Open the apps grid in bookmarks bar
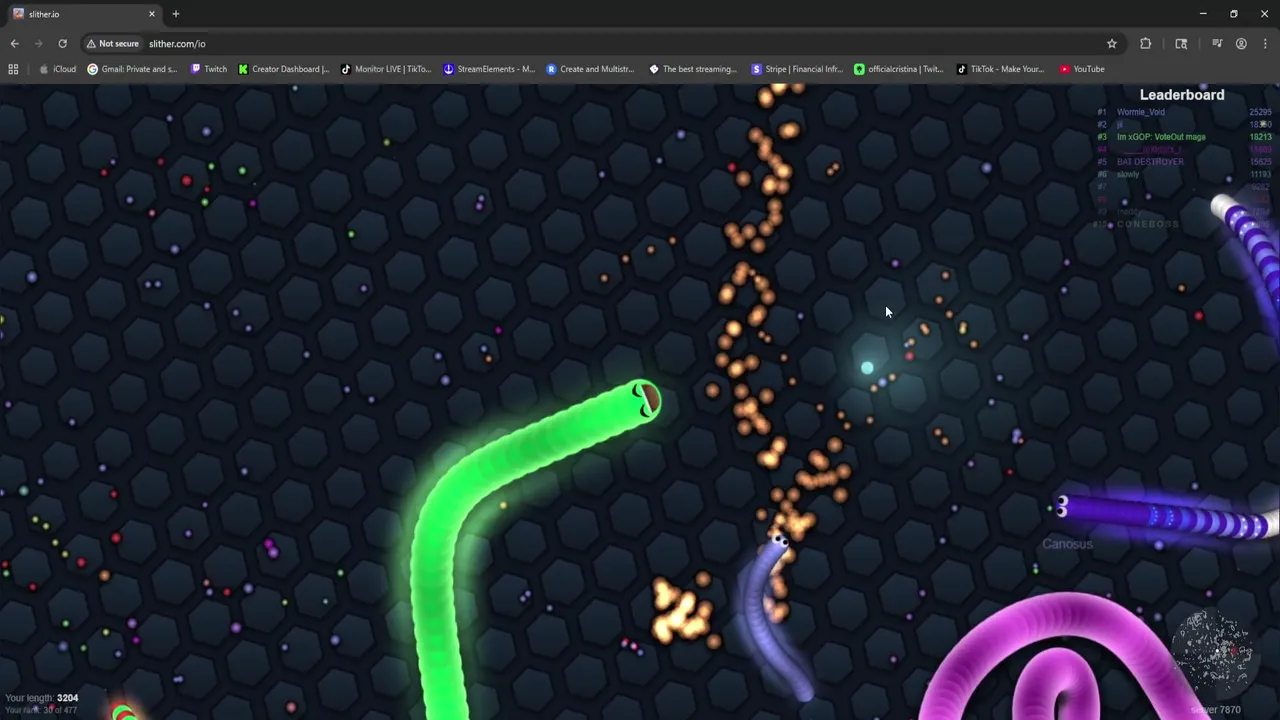Viewport: 1280px width, 720px height. (13, 69)
